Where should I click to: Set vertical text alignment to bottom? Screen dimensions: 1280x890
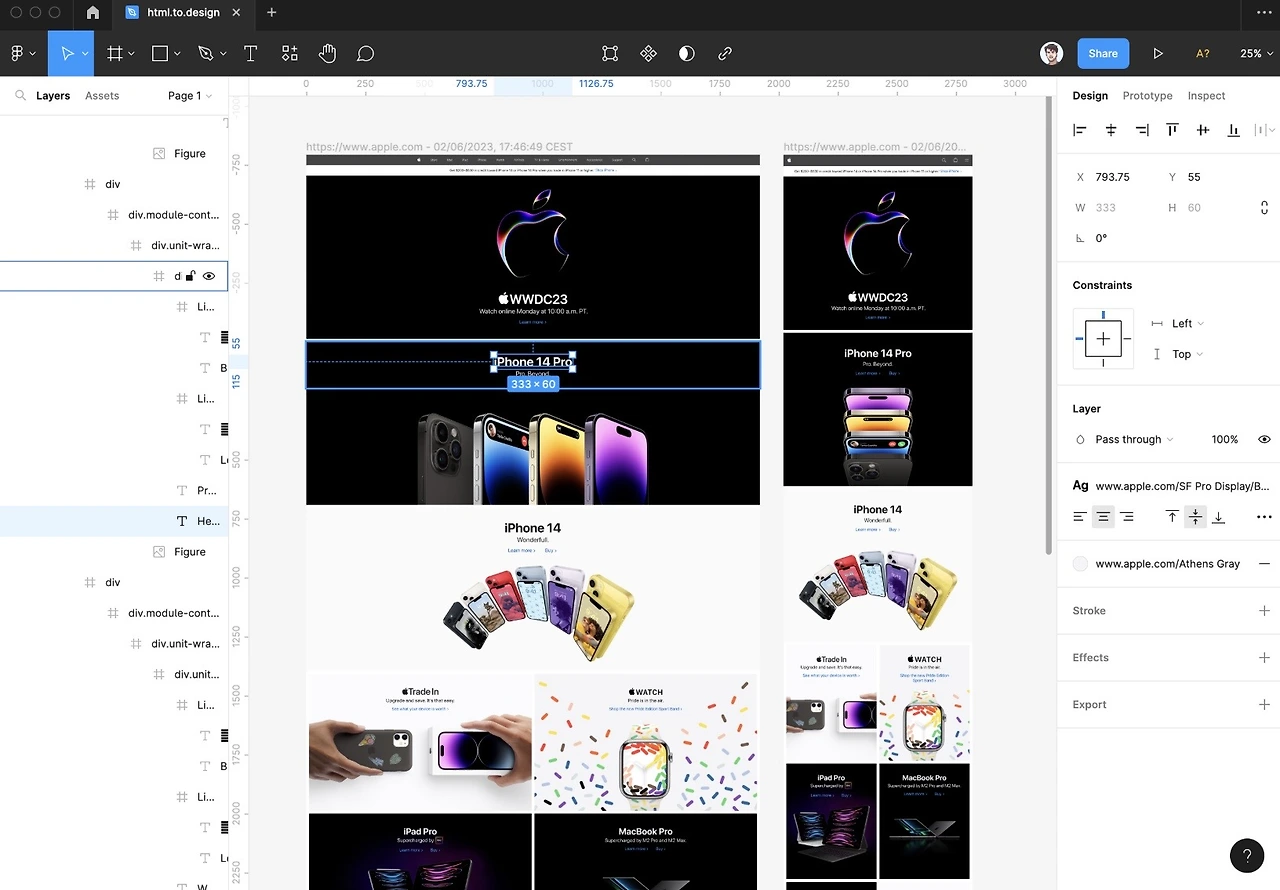(1218, 517)
